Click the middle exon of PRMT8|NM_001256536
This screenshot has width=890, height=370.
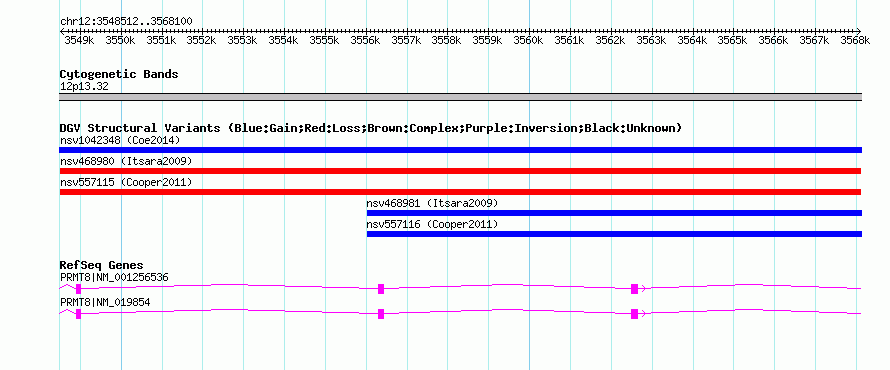tap(381, 289)
